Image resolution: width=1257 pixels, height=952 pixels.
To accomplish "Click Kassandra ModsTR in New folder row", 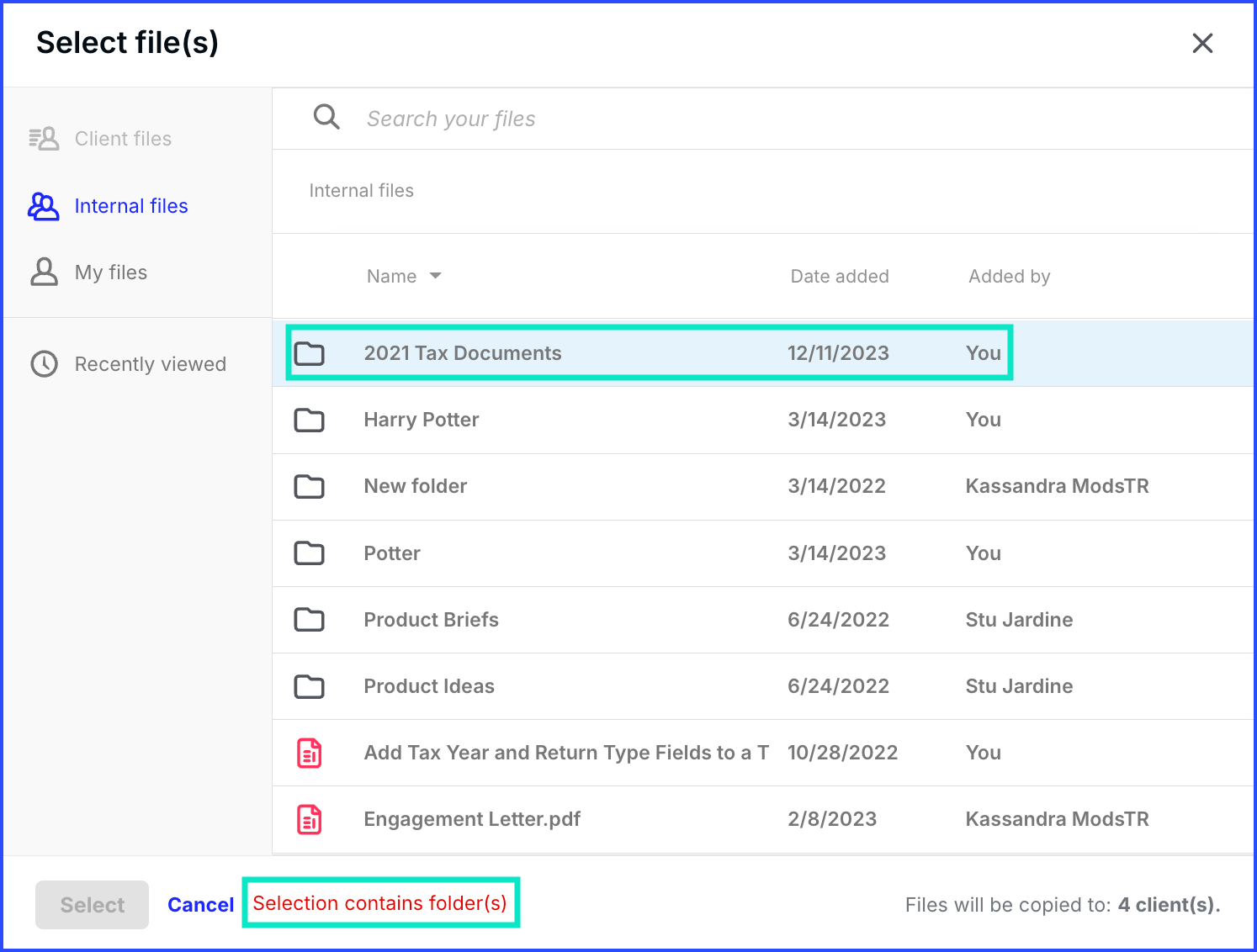I will 1057,486.
